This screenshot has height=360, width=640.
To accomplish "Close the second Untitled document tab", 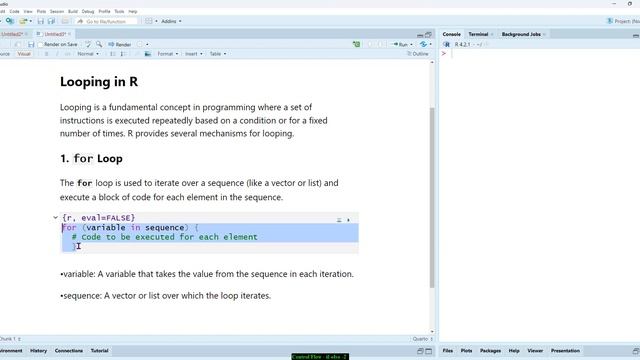I will pos(69,34).
